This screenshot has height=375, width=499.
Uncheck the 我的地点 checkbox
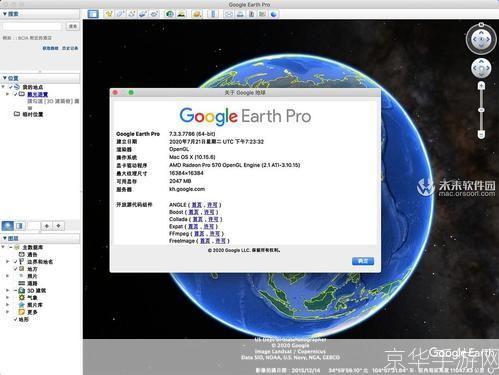click(x=11, y=87)
